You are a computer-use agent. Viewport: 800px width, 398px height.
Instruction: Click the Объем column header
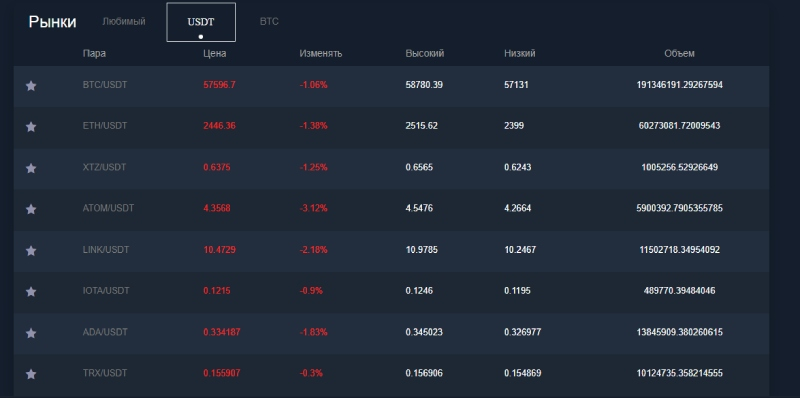pyautogui.click(x=679, y=54)
